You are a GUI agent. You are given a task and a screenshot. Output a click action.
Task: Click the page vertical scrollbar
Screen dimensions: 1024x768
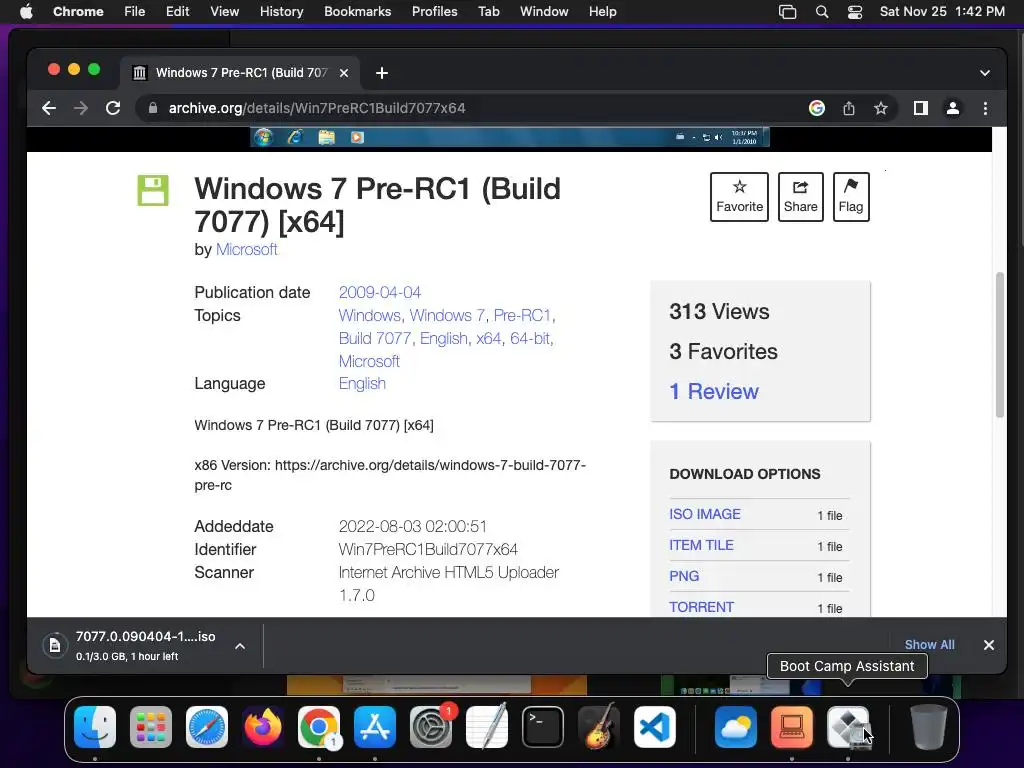[x=999, y=345]
